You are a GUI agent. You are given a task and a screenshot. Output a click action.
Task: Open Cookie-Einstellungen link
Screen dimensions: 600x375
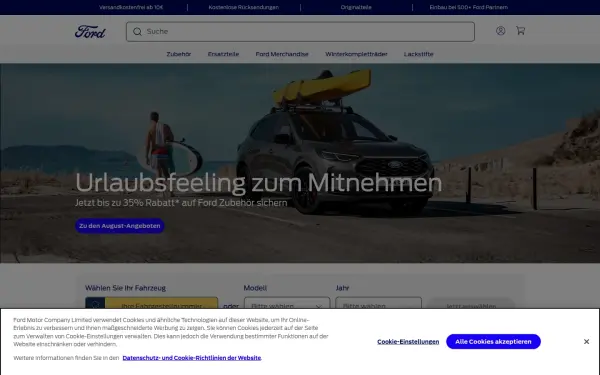pyautogui.click(x=408, y=342)
